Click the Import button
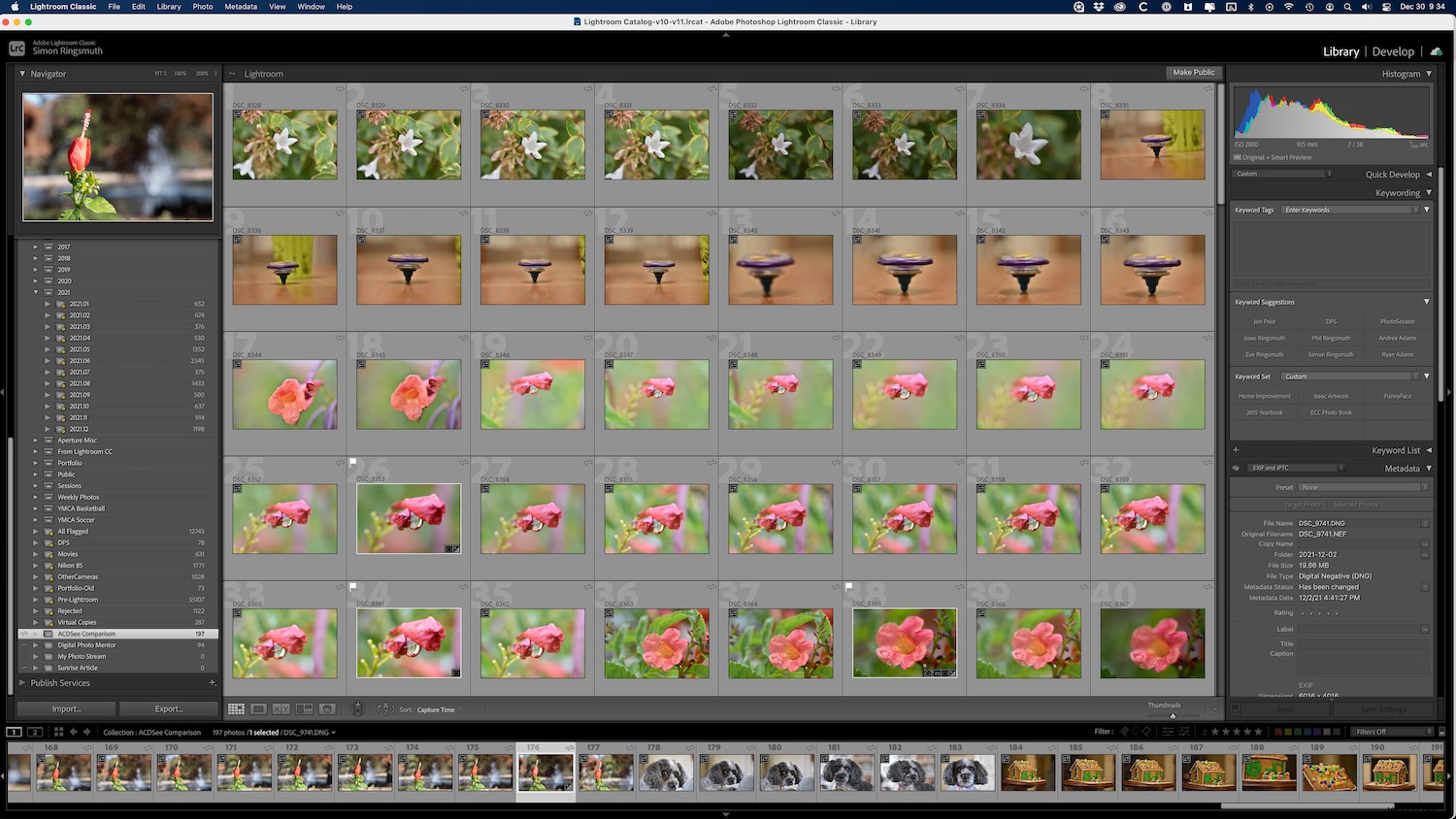Viewport: 1456px width, 819px height. (64, 708)
